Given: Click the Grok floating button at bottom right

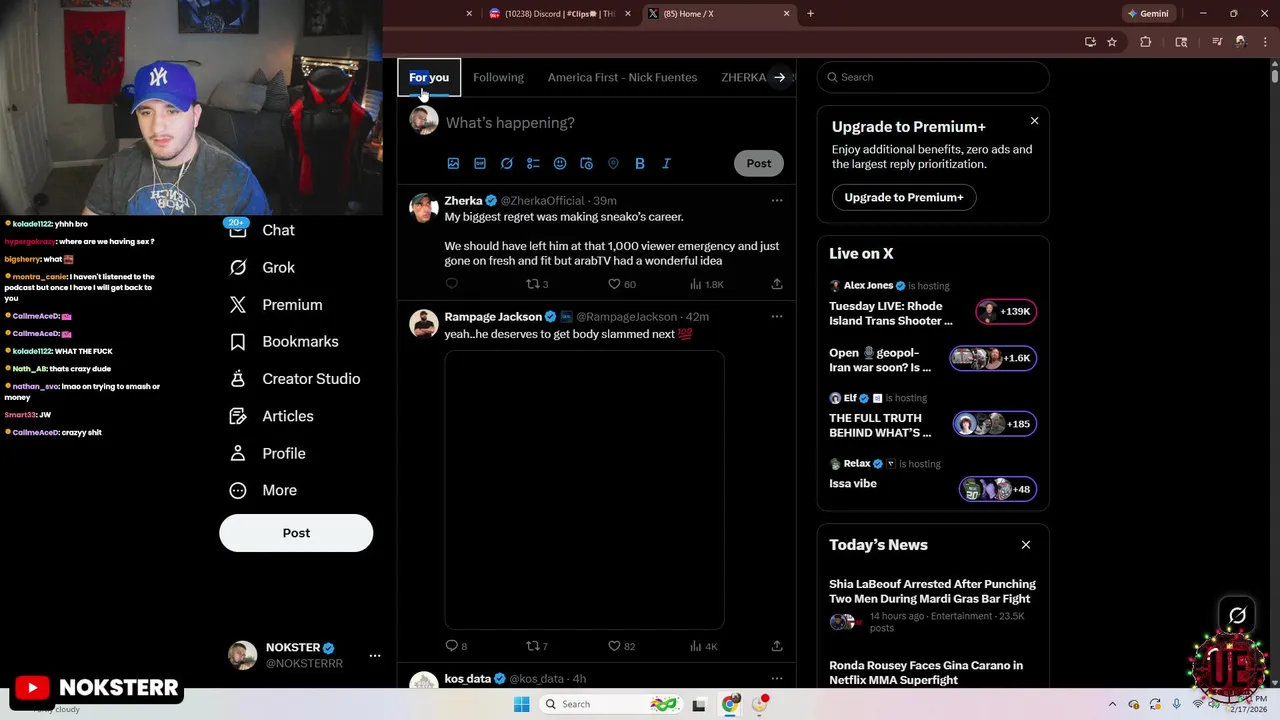Looking at the screenshot, I should click(1237, 616).
